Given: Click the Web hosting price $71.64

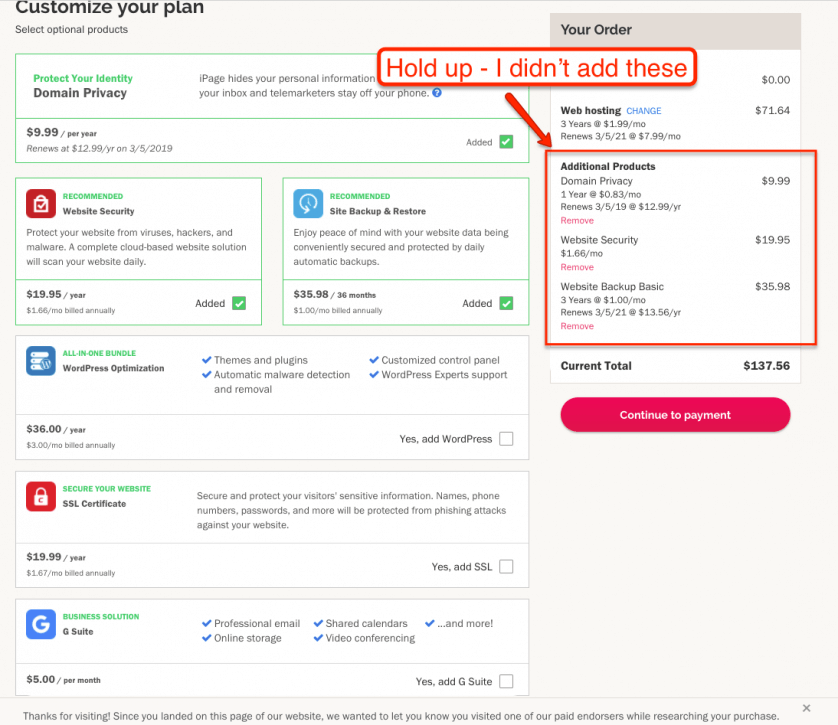Looking at the screenshot, I should pyautogui.click(x=772, y=110).
